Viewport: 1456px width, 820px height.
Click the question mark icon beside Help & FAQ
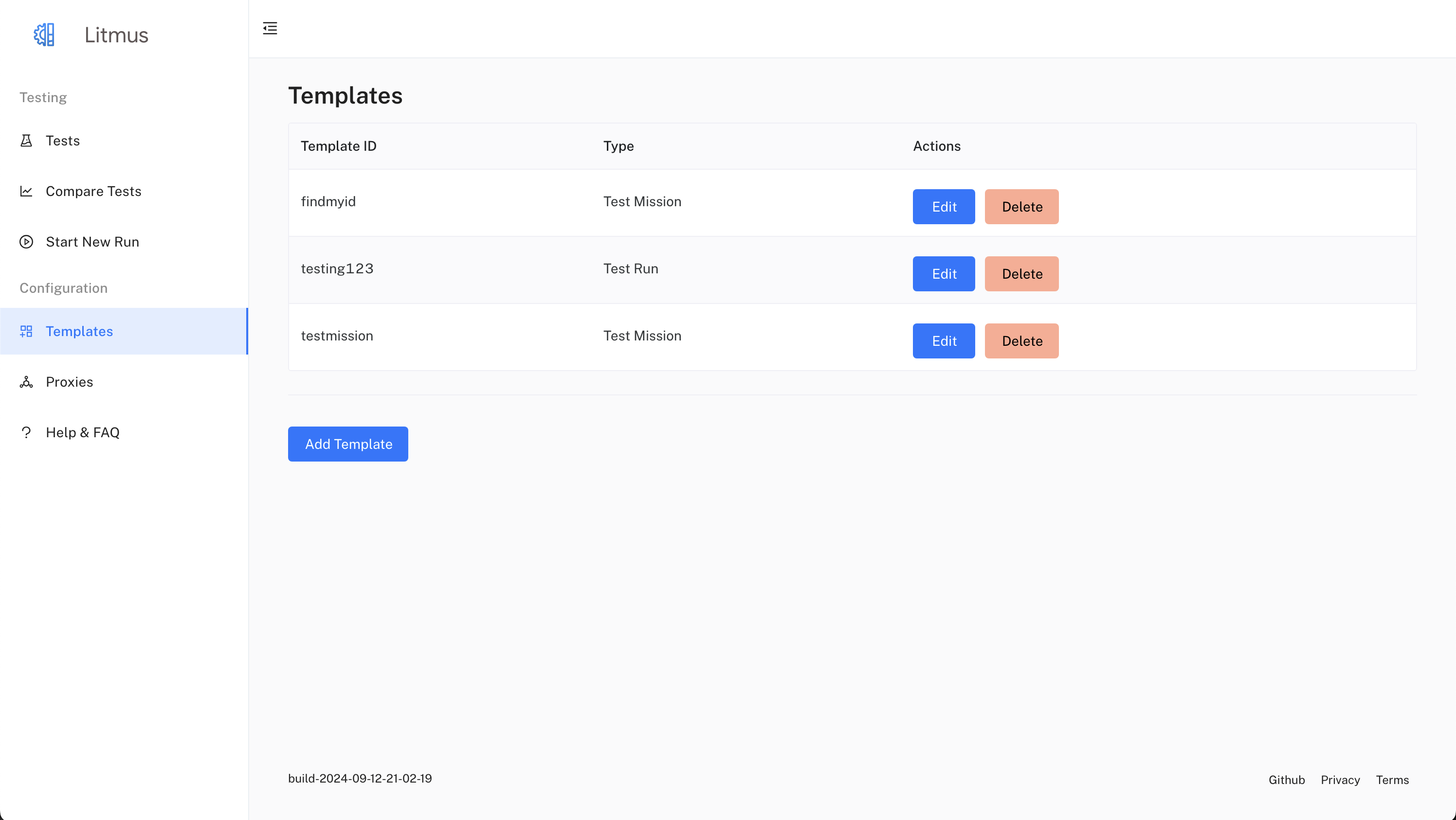tap(26, 432)
